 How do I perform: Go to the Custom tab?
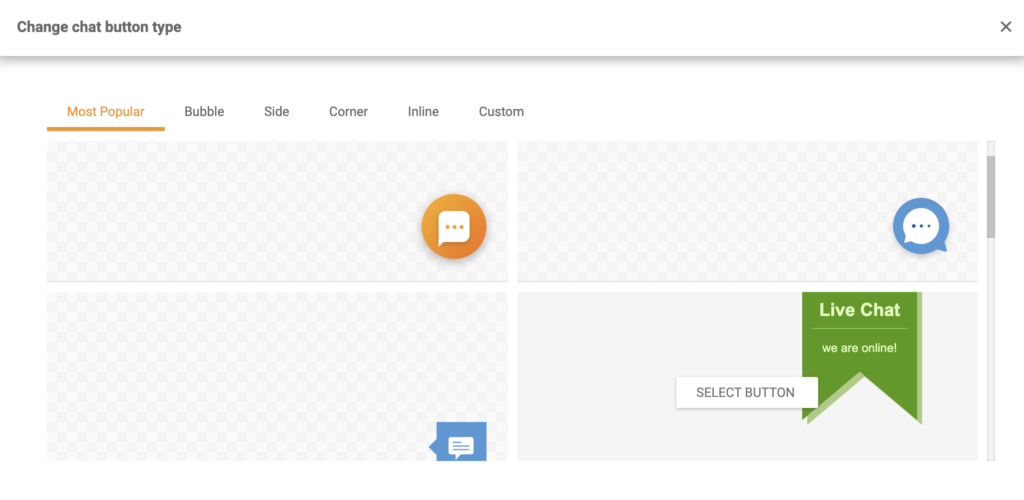tap(501, 112)
